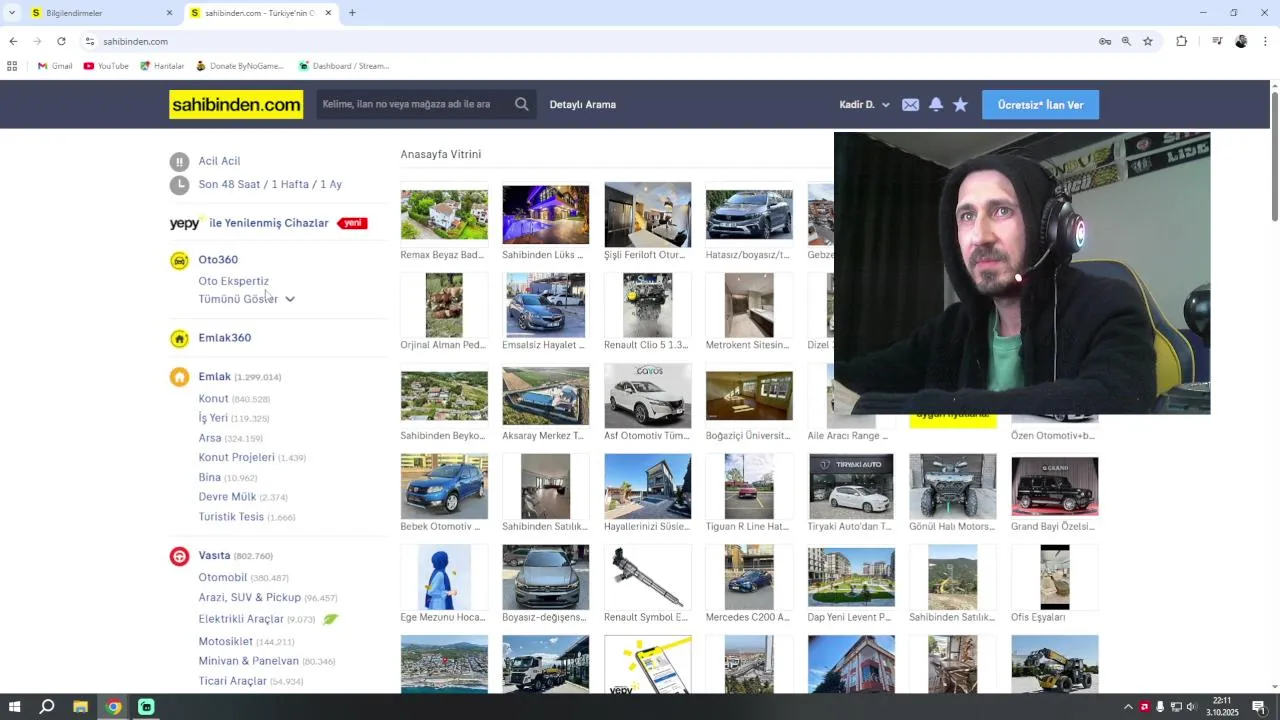
Task: Click the browser address bar
Action: click(590, 41)
